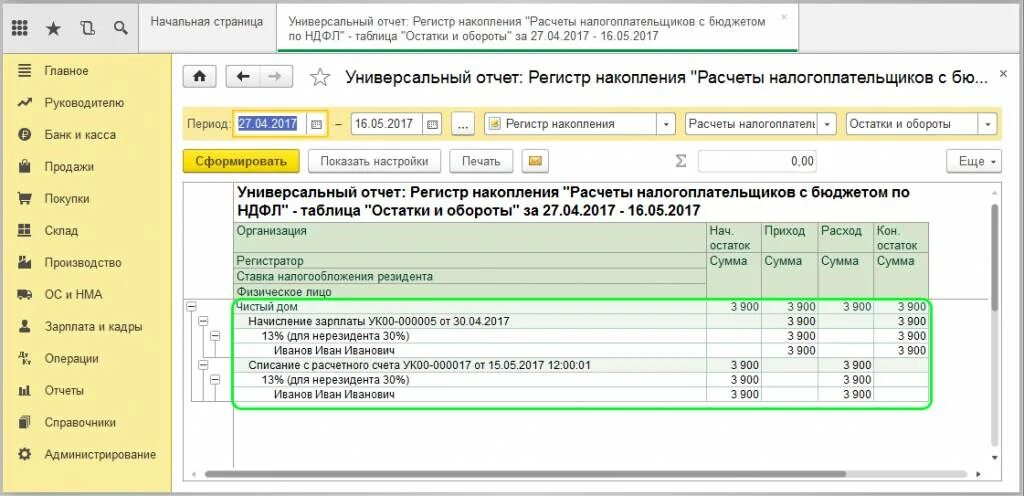Close the Универсальный отчет tab
1024x496 pixels.
pyautogui.click(x=784, y=17)
